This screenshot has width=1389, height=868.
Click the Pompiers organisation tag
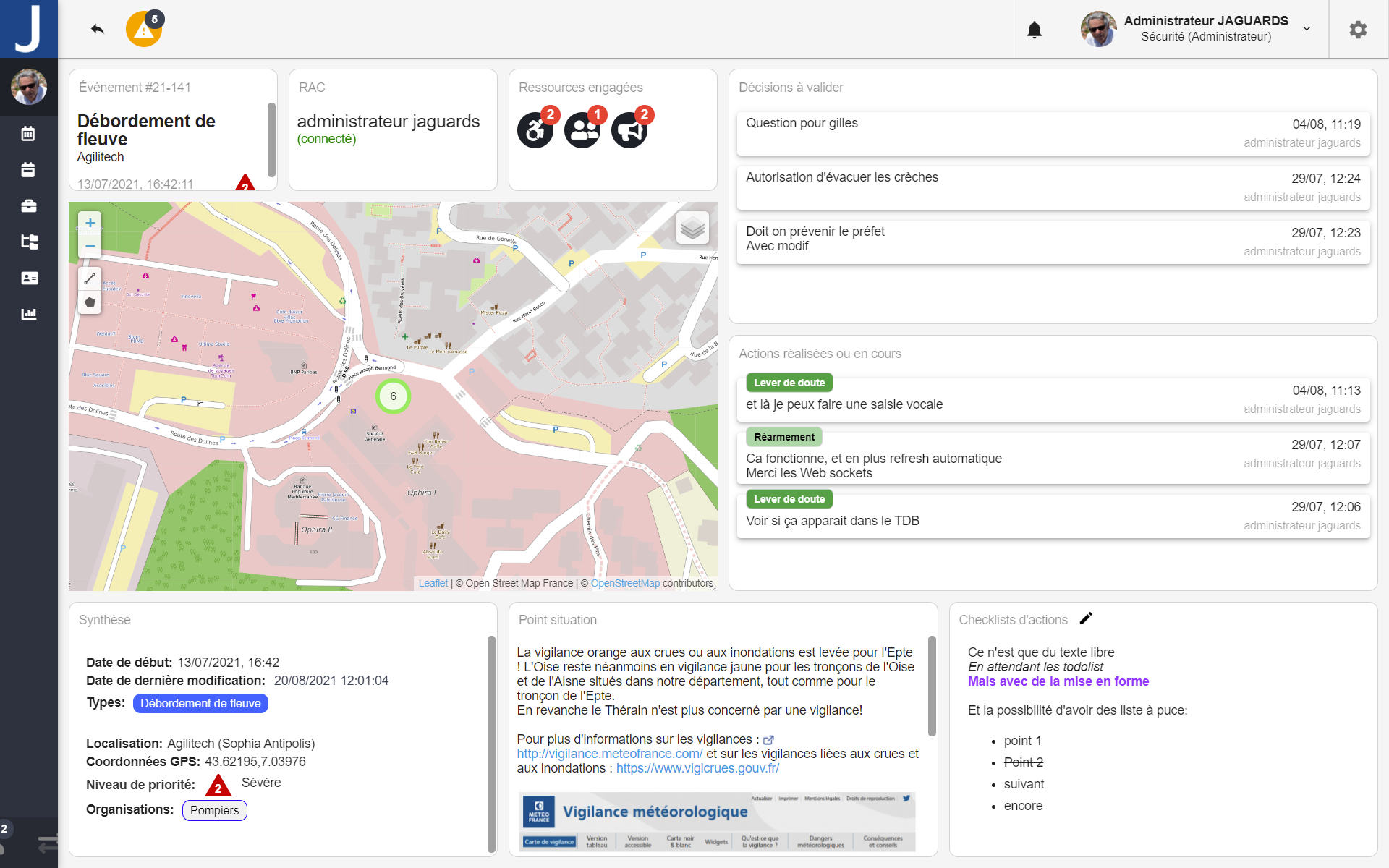click(x=214, y=810)
